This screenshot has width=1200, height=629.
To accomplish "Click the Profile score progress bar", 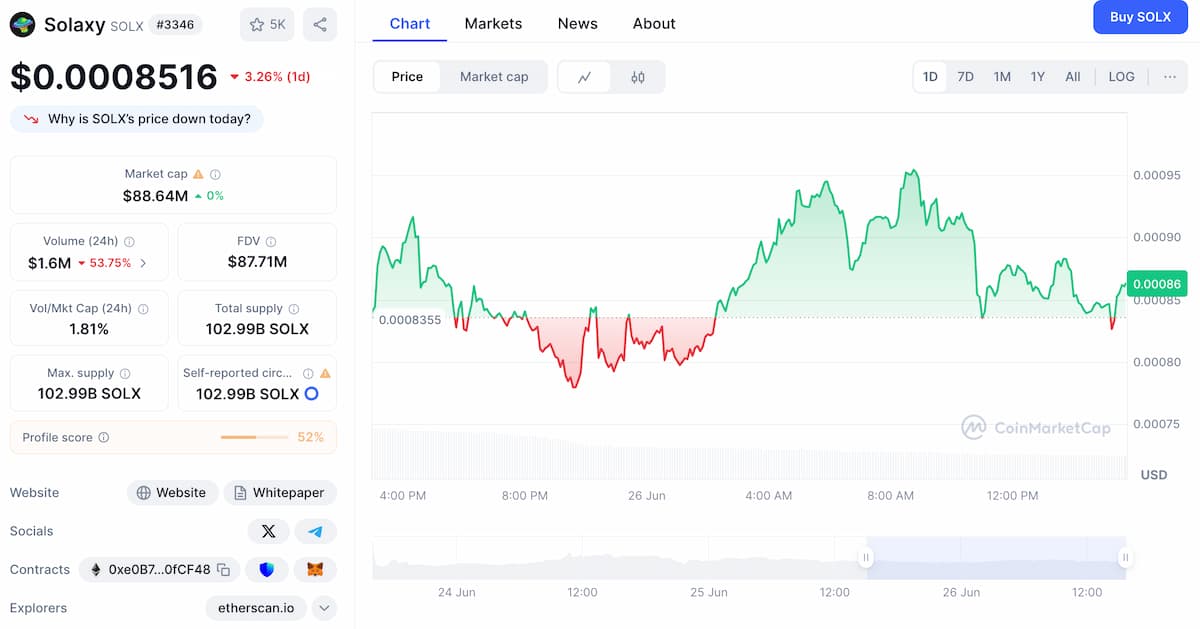I will [254, 438].
